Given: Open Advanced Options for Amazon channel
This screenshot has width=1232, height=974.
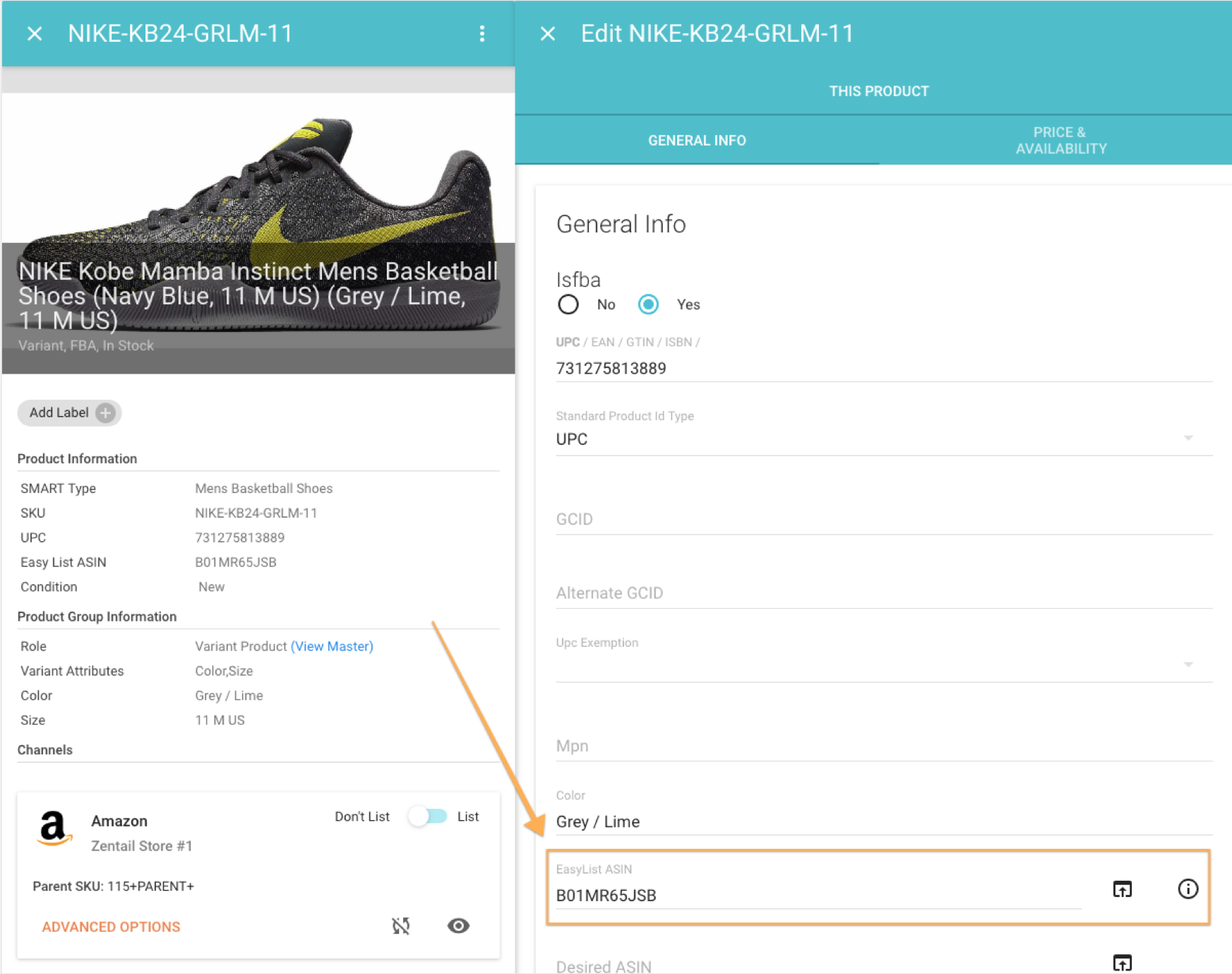Looking at the screenshot, I should 111,927.
